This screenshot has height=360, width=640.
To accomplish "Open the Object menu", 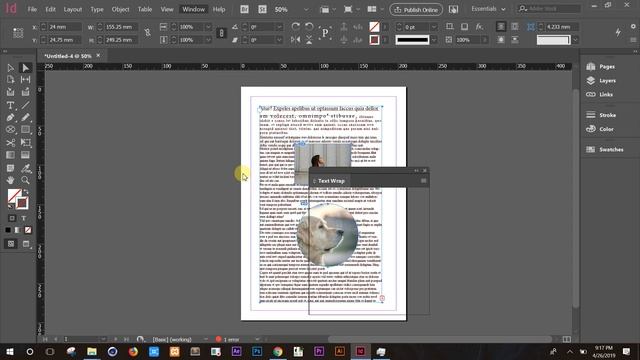I will coord(120,9).
